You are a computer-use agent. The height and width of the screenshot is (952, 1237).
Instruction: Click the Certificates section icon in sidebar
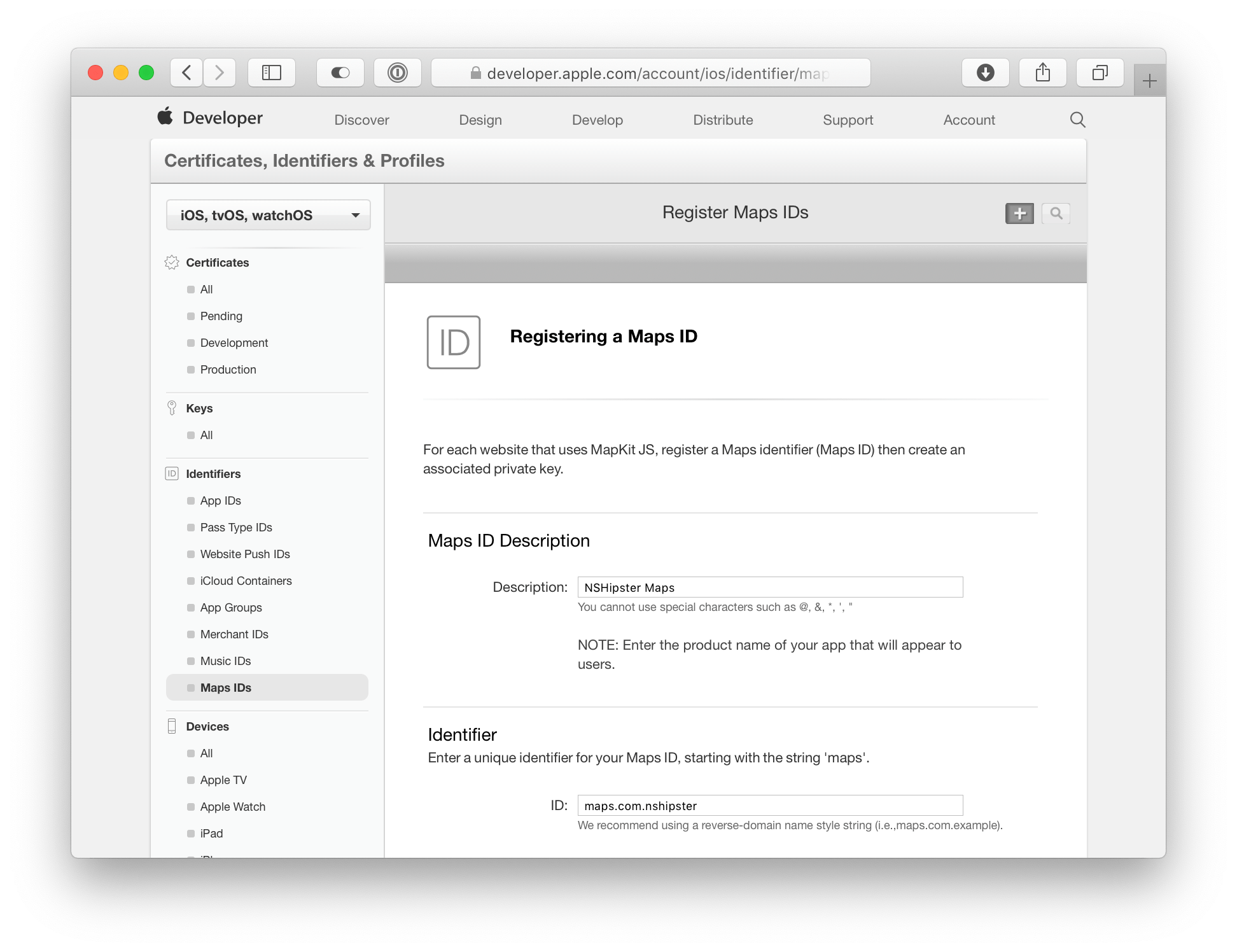[172, 262]
